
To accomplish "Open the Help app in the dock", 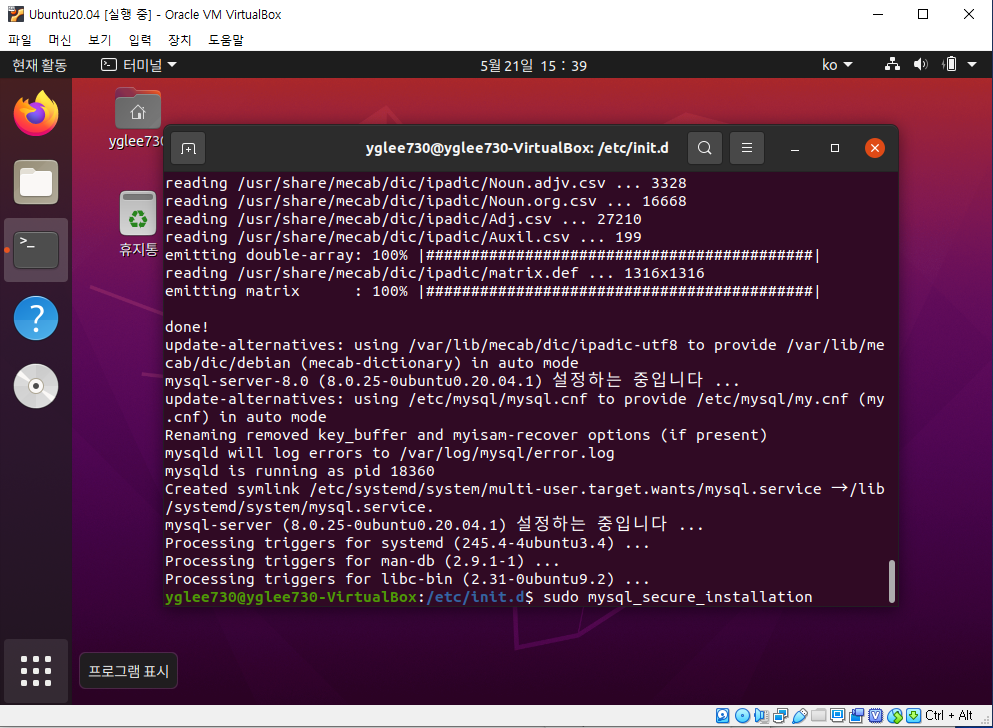I will pyautogui.click(x=36, y=318).
